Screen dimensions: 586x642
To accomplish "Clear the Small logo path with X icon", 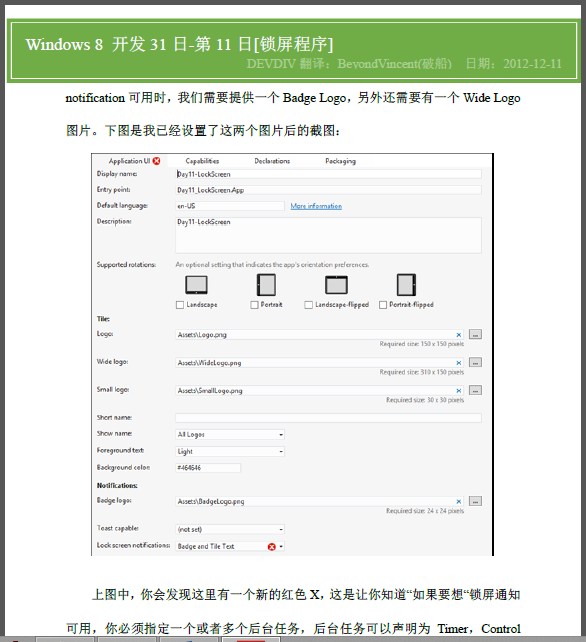I will (459, 391).
